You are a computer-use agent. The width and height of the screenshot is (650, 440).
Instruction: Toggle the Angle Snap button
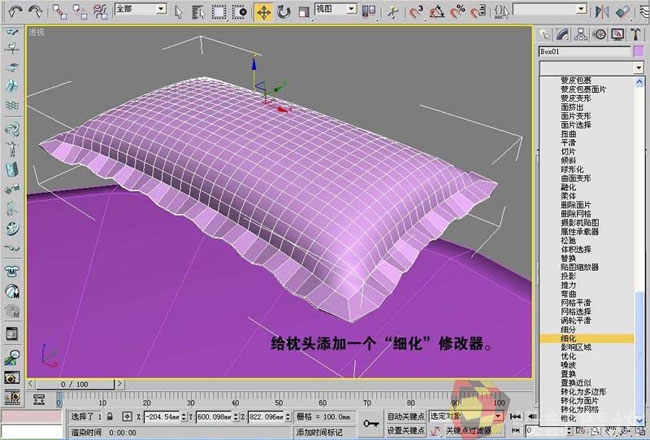click(x=437, y=12)
